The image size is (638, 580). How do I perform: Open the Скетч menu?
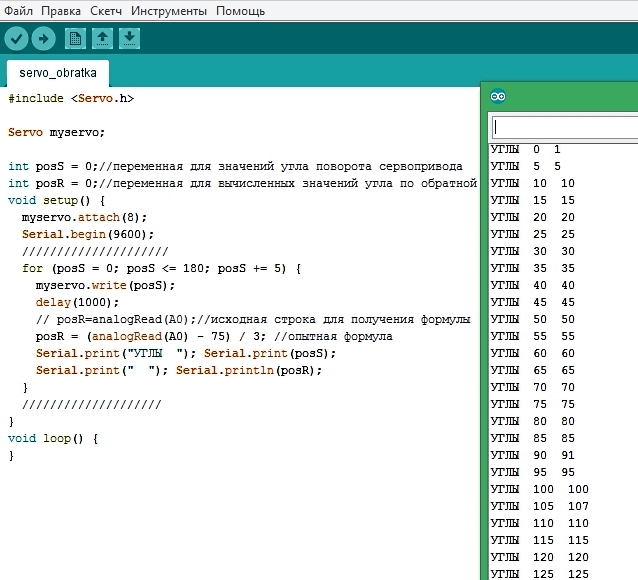coord(107,11)
